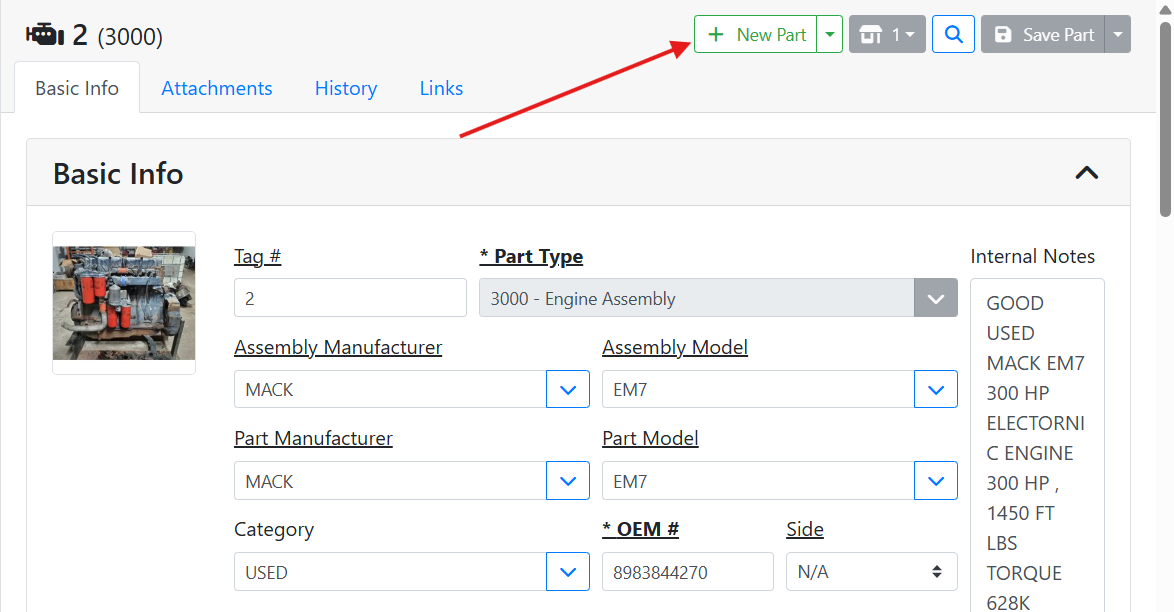Image resolution: width=1174 pixels, height=612 pixels.
Task: Open the History tab
Action: tap(345, 88)
